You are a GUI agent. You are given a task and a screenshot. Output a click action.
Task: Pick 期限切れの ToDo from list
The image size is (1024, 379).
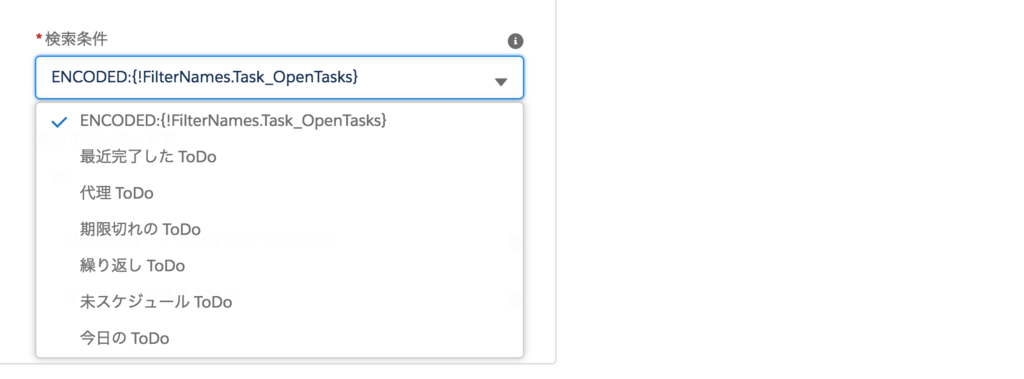click(x=280, y=229)
